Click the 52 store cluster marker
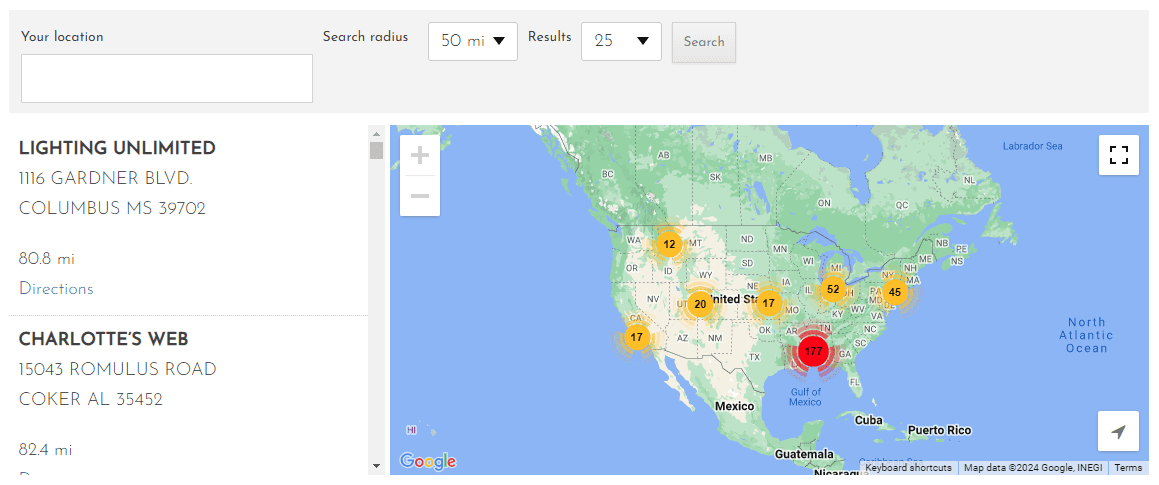The height and width of the screenshot is (485, 1159). pyautogui.click(x=833, y=290)
